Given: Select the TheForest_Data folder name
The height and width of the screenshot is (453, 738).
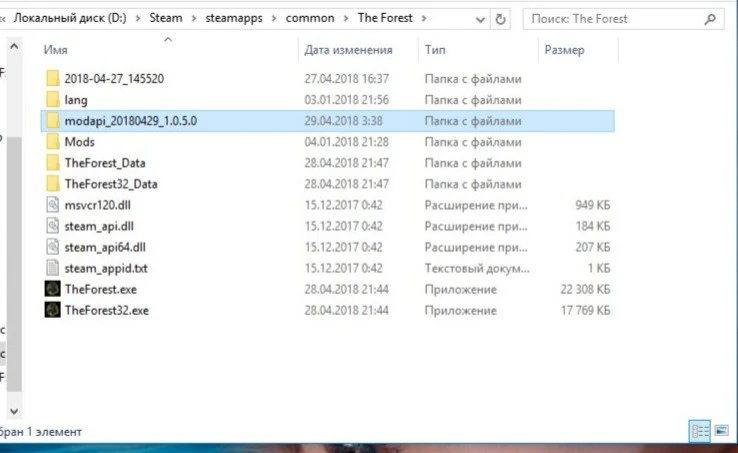Looking at the screenshot, I should click(104, 163).
